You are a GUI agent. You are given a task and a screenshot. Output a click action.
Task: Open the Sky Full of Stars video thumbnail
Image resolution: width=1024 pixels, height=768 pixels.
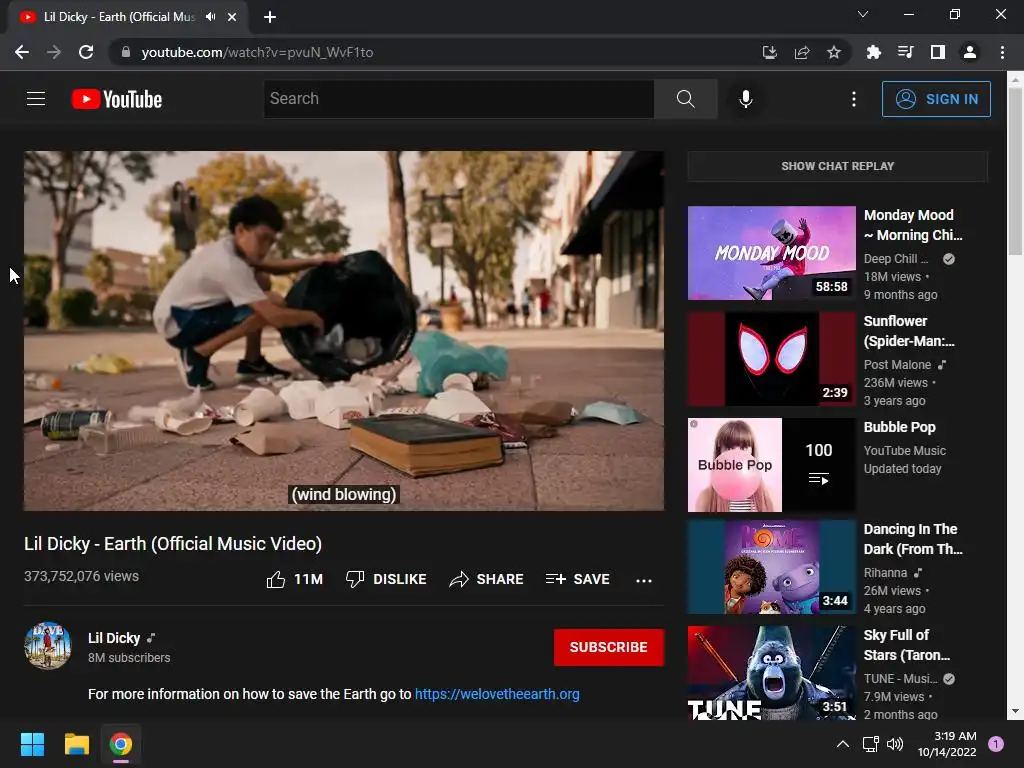(771, 673)
